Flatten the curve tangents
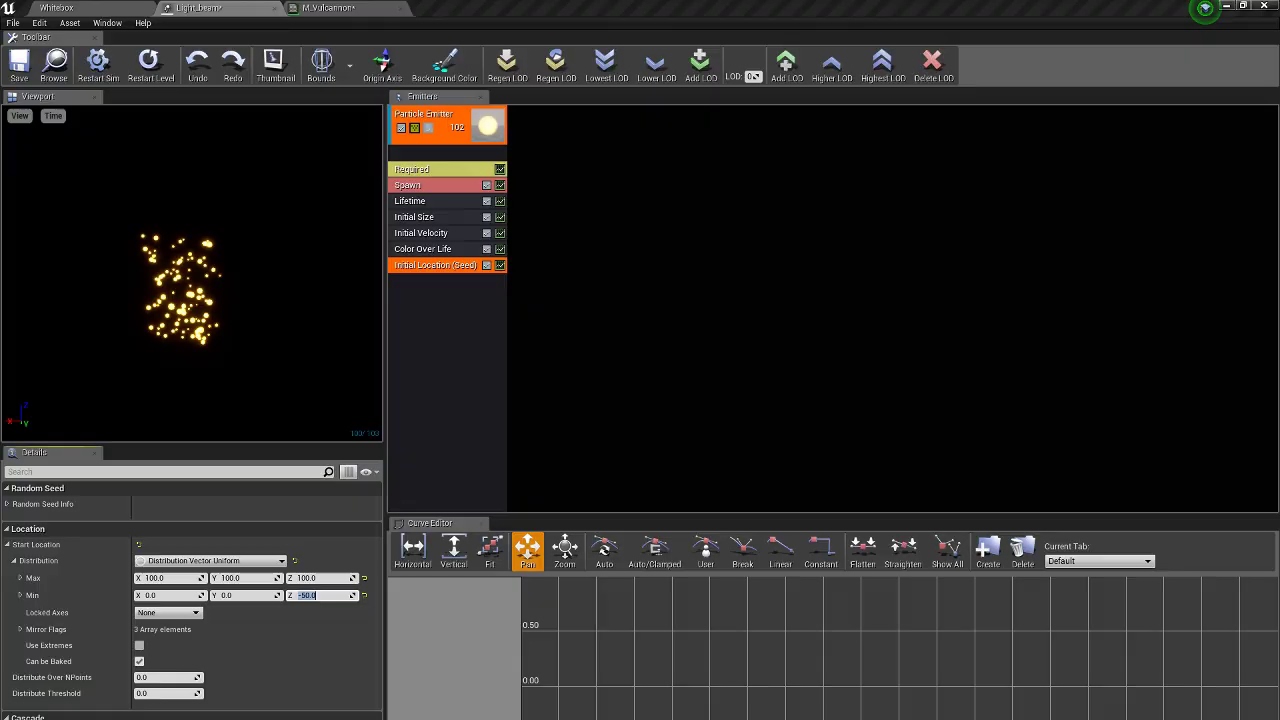 (862, 551)
